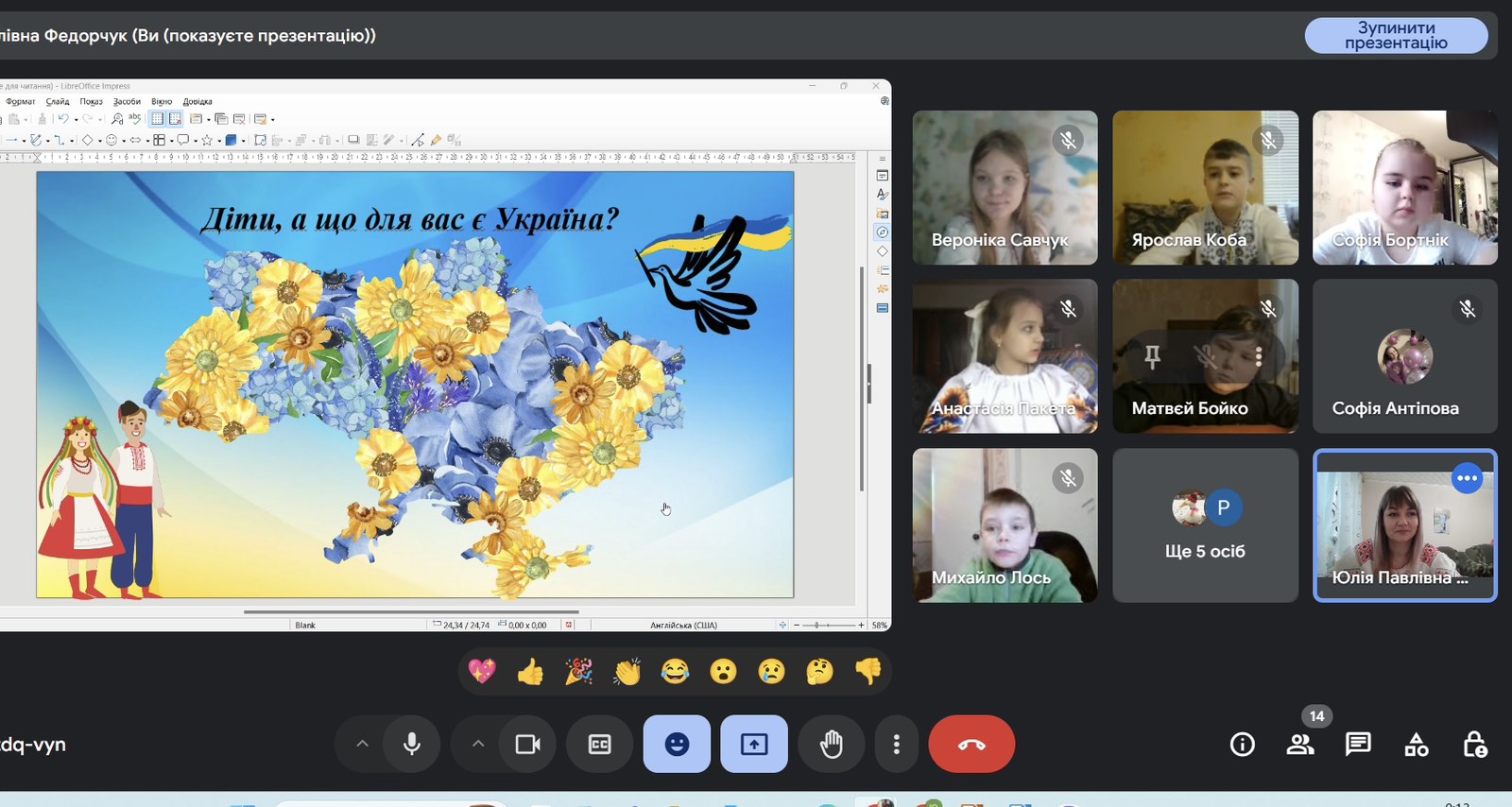Open the block arrows dropdown arrow
The image size is (1512, 807).
pyautogui.click(x=147, y=141)
